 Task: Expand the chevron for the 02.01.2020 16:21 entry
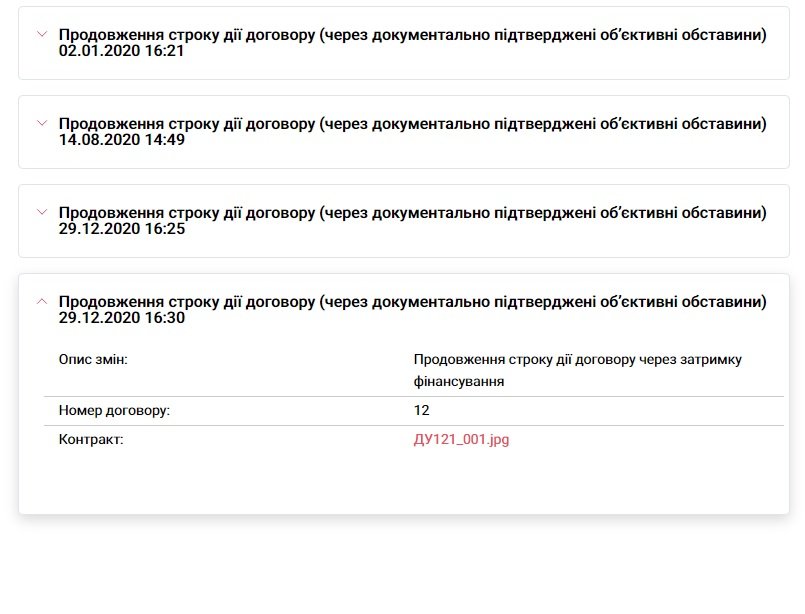point(41,34)
